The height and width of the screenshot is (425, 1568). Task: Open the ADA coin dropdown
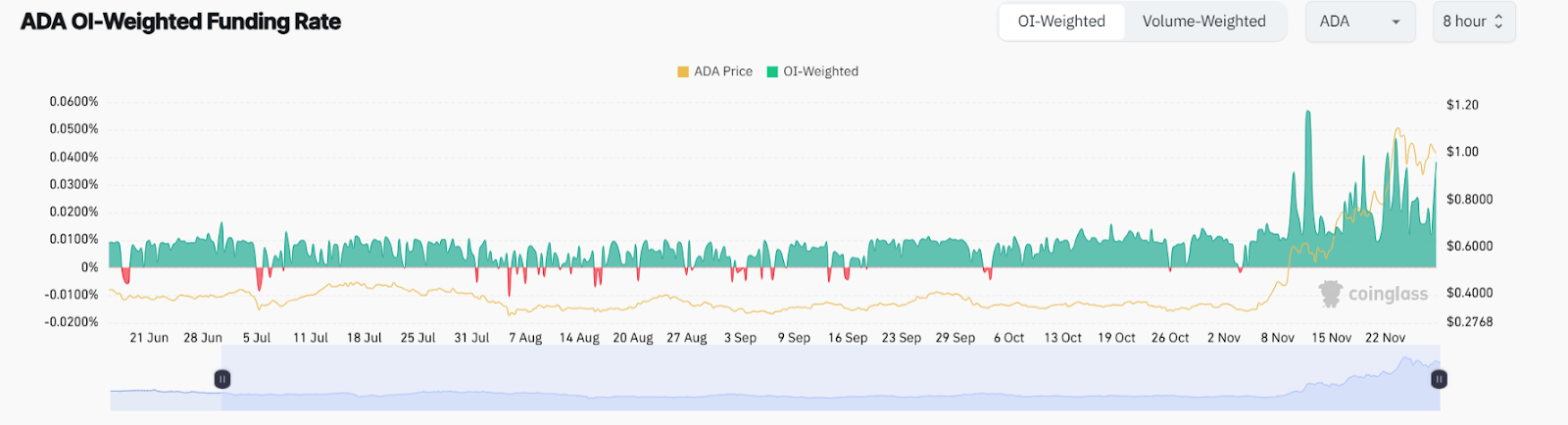point(1359,22)
